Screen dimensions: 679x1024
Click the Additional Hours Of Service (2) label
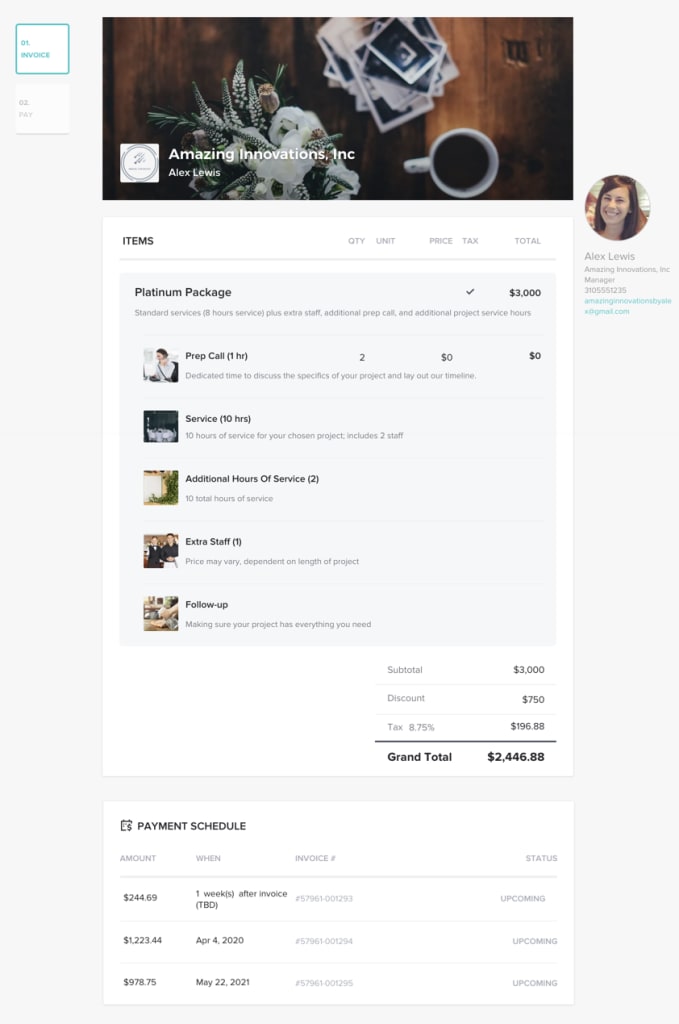(252, 479)
